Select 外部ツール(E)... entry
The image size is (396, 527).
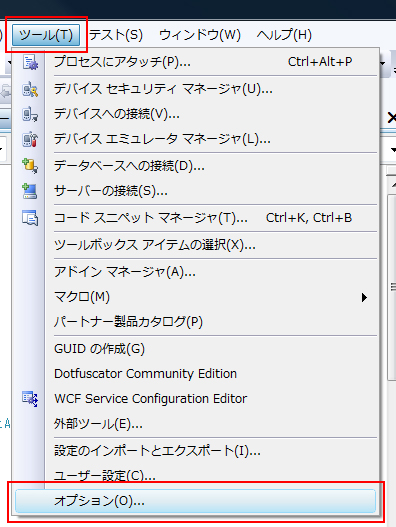coord(196,424)
